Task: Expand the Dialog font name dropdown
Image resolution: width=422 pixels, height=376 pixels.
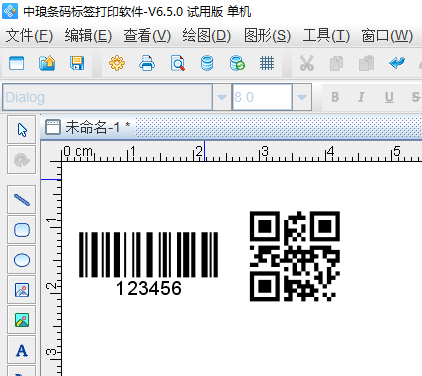Action: [x=222, y=97]
